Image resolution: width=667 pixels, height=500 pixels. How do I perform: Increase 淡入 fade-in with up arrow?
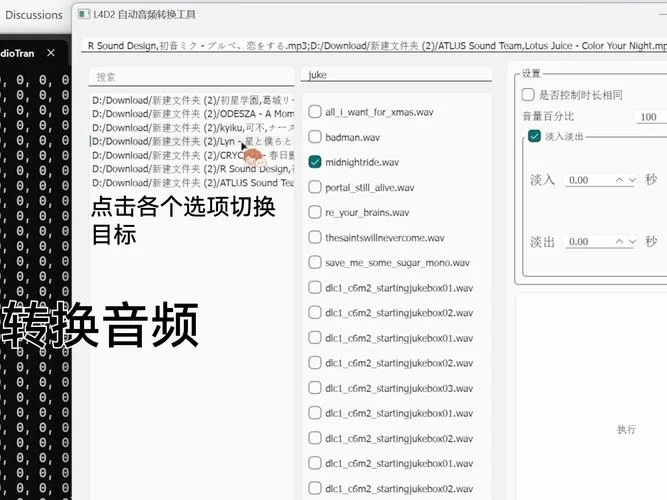(620, 180)
